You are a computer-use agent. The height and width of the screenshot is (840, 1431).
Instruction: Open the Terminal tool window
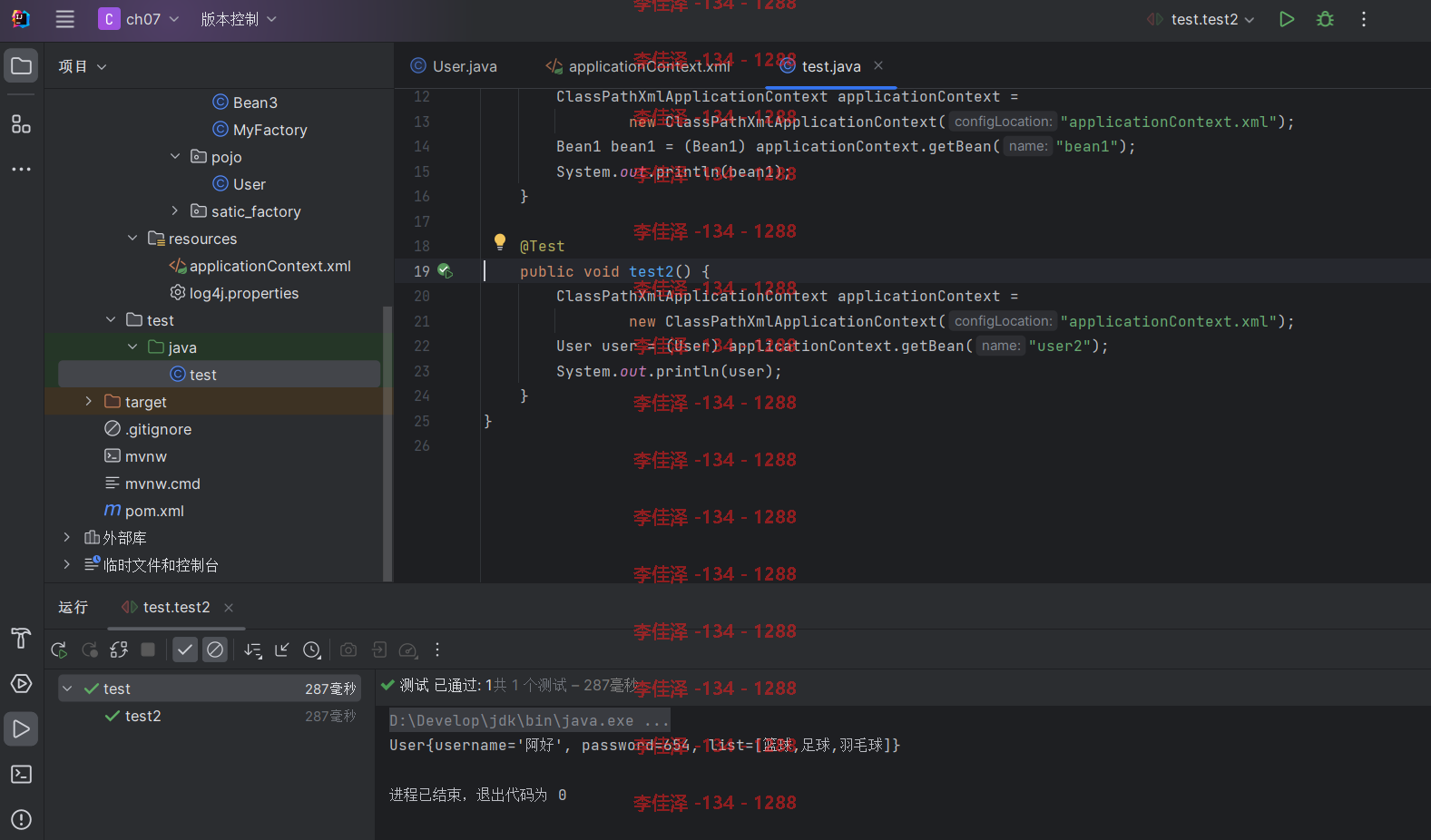[x=22, y=774]
